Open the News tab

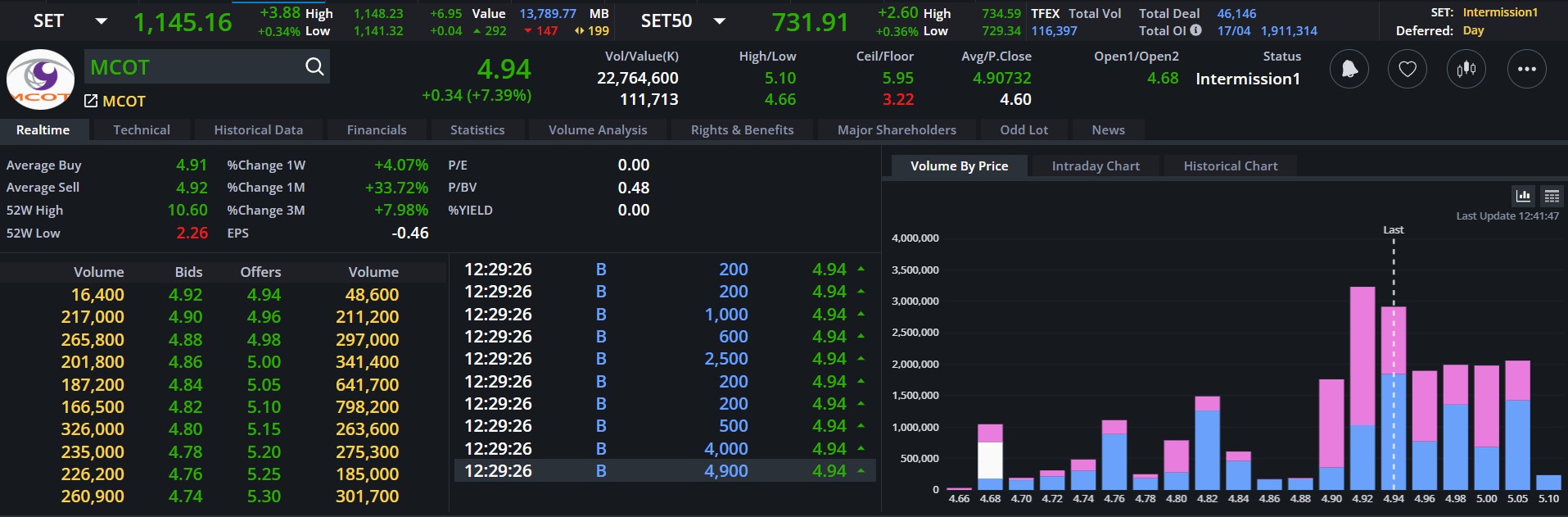pos(1109,129)
